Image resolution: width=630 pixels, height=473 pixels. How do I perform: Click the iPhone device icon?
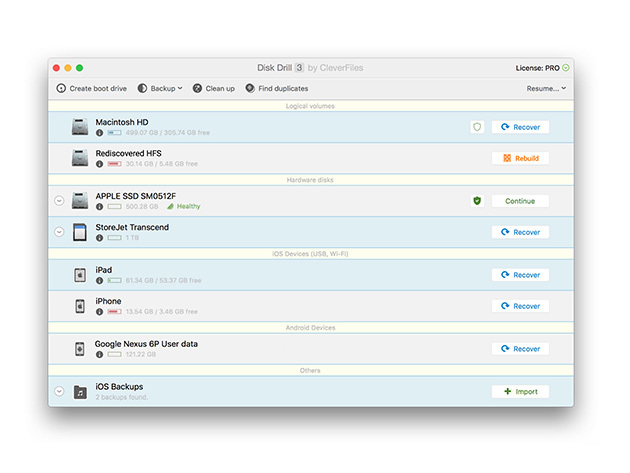click(80, 306)
